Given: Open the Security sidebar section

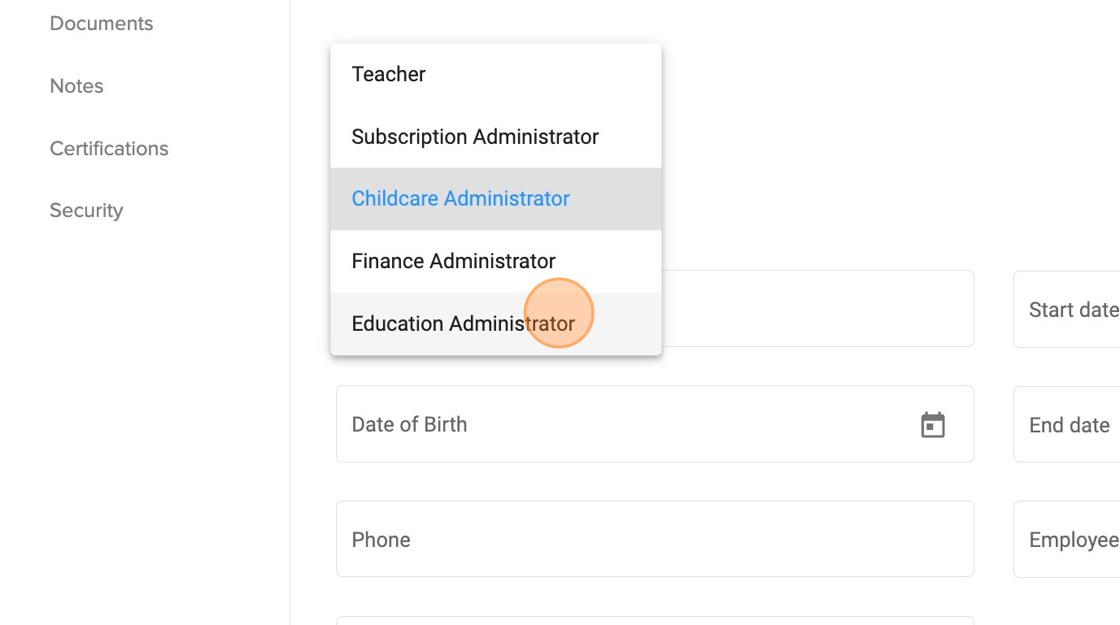Looking at the screenshot, I should [x=86, y=210].
